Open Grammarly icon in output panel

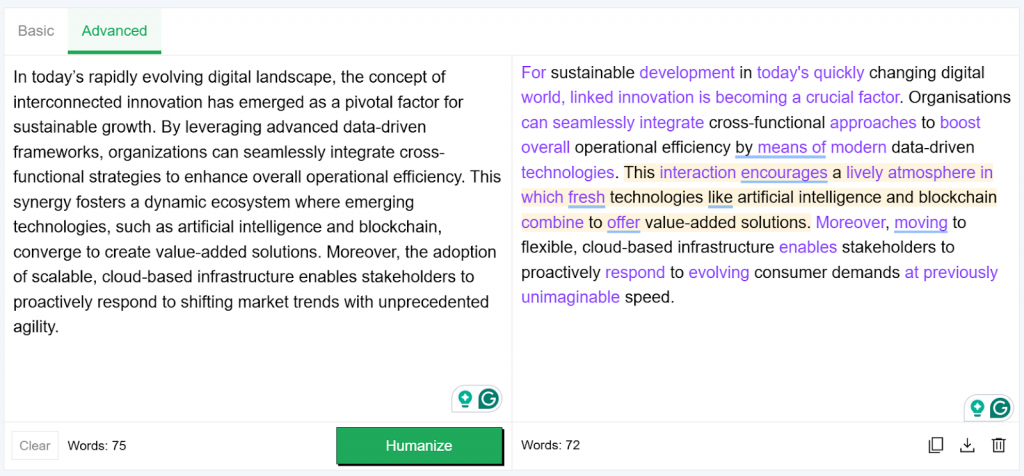click(1000, 408)
